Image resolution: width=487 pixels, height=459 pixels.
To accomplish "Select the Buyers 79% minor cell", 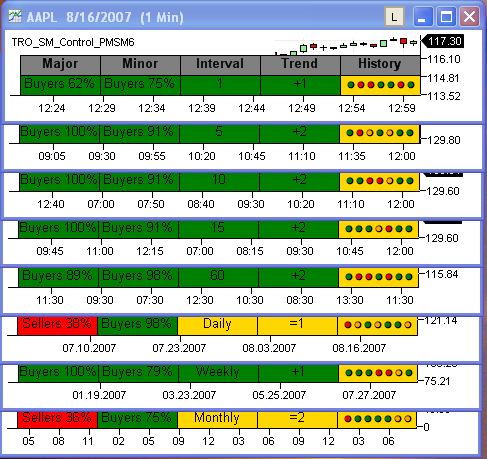I will [138, 373].
